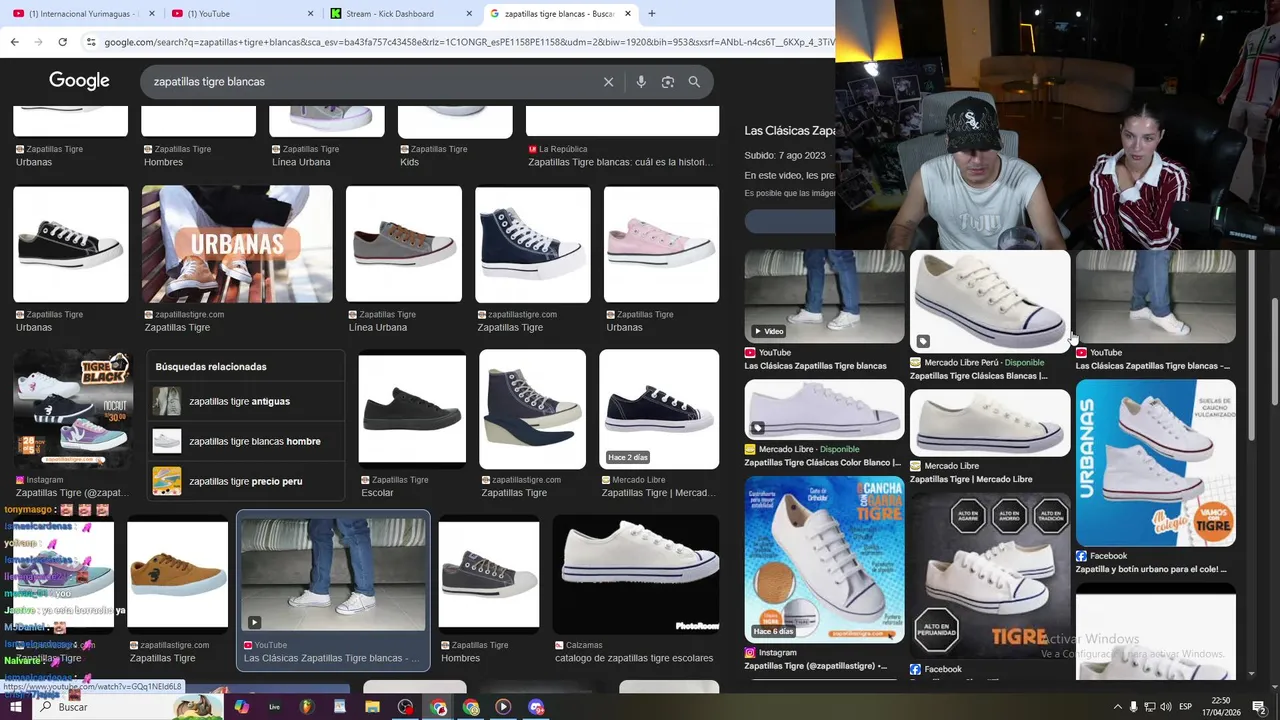Select related search zapatillas tigre blancas hombre
The image size is (1280, 720).
pyautogui.click(x=246, y=441)
